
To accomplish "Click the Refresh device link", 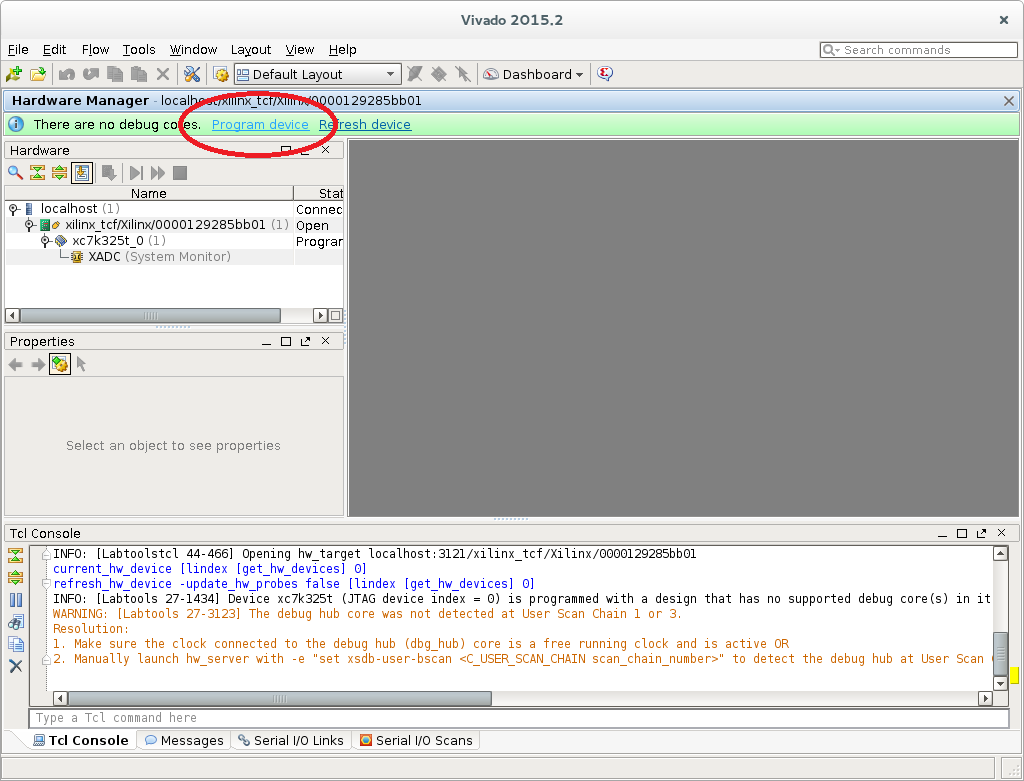I will 365,125.
